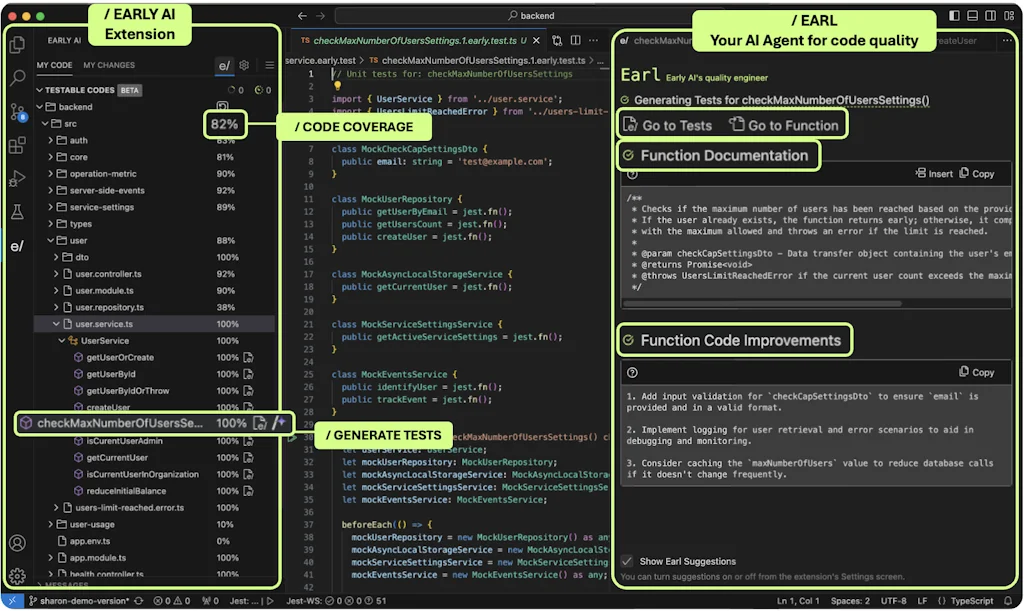Open Explorer at the top of activity bar
Image resolution: width=1024 pixels, height=611 pixels.
click(16, 44)
